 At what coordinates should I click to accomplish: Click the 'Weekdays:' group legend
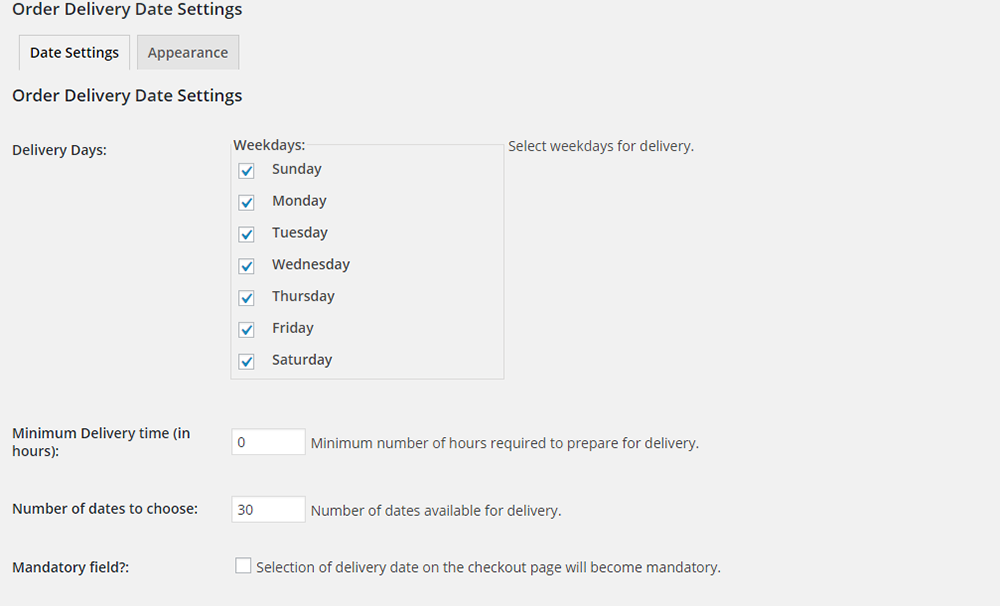[269, 145]
